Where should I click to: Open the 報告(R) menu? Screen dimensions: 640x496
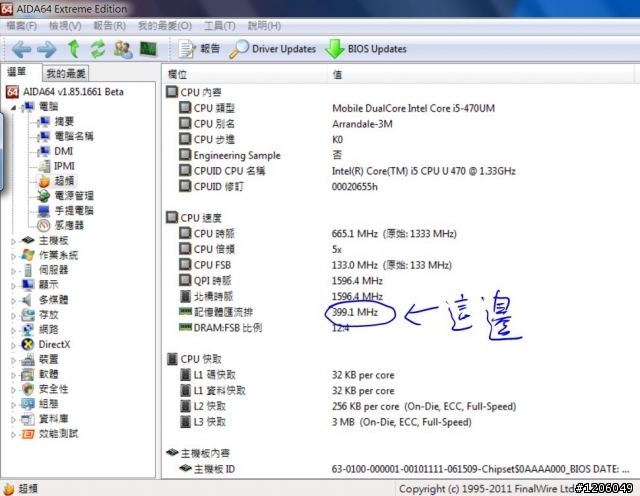[x=109, y=26]
